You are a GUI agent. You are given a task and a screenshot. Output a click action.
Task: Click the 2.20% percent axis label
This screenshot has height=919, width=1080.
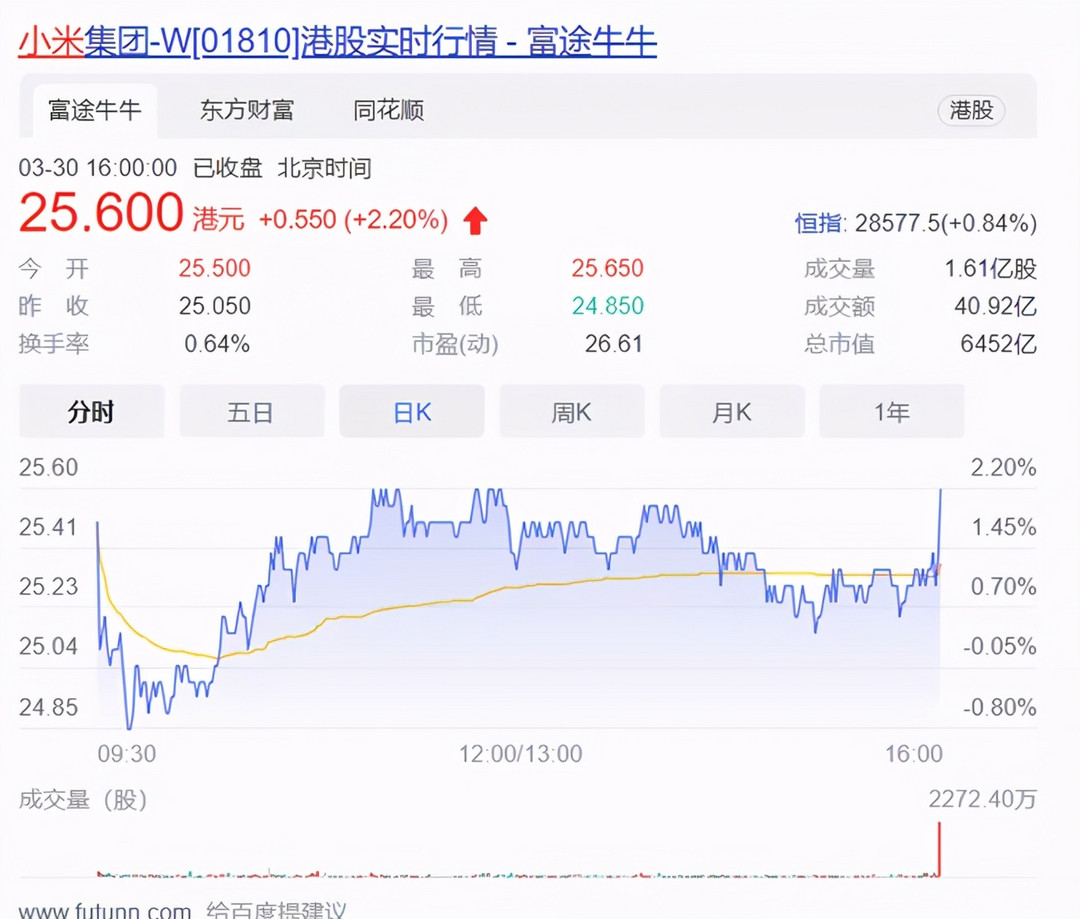pyautogui.click(x=1004, y=468)
